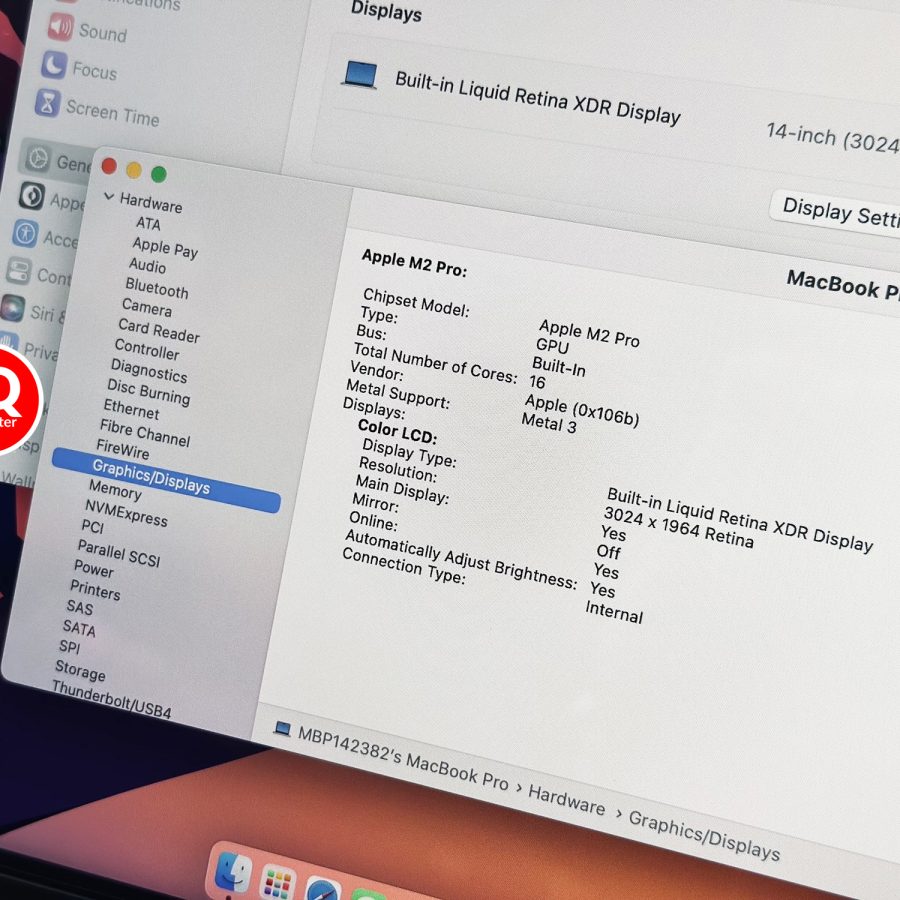Select Controller in the Hardware list
900x900 pixels.
pyautogui.click(x=146, y=348)
